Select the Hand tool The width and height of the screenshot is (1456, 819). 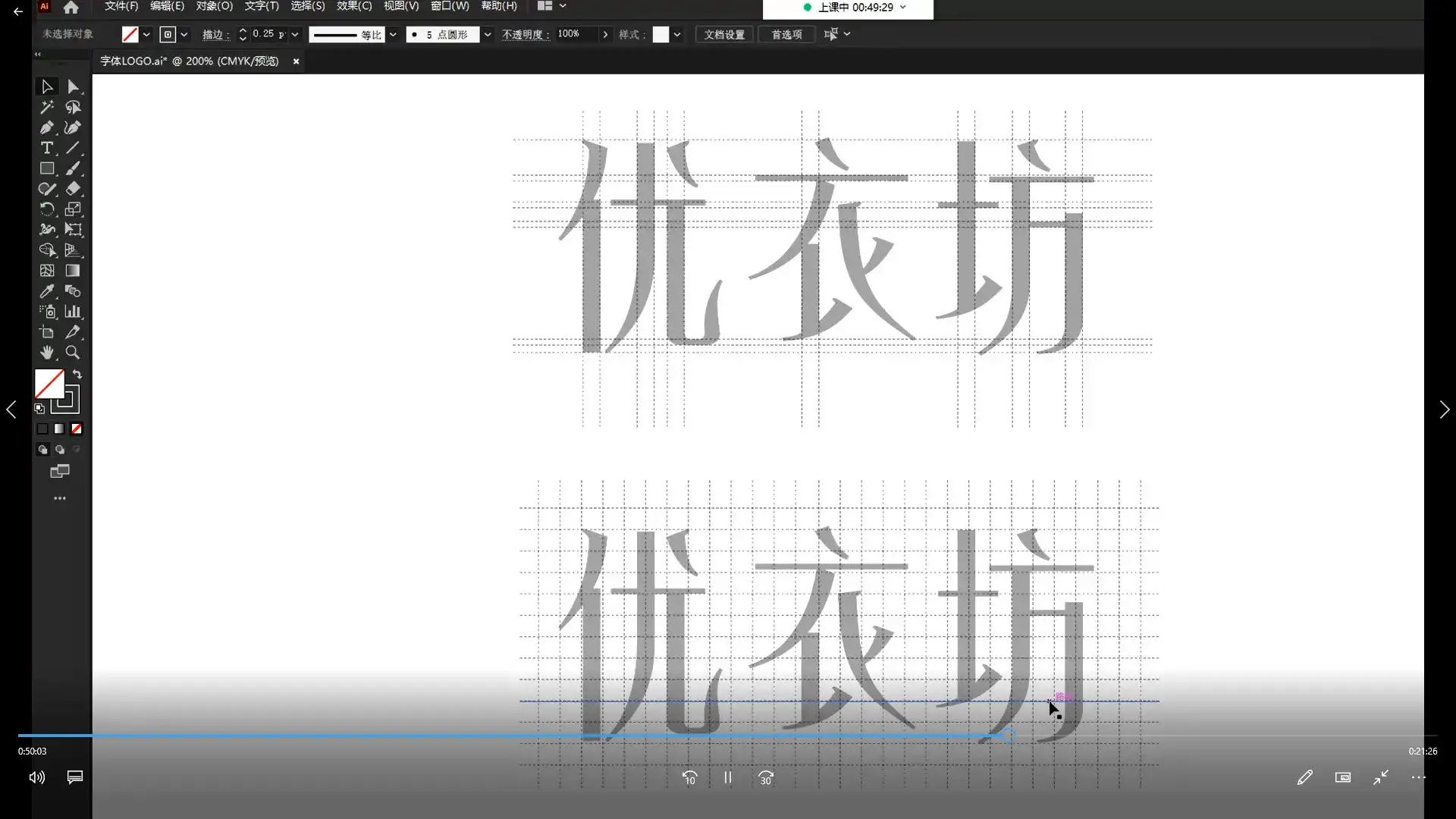click(47, 352)
